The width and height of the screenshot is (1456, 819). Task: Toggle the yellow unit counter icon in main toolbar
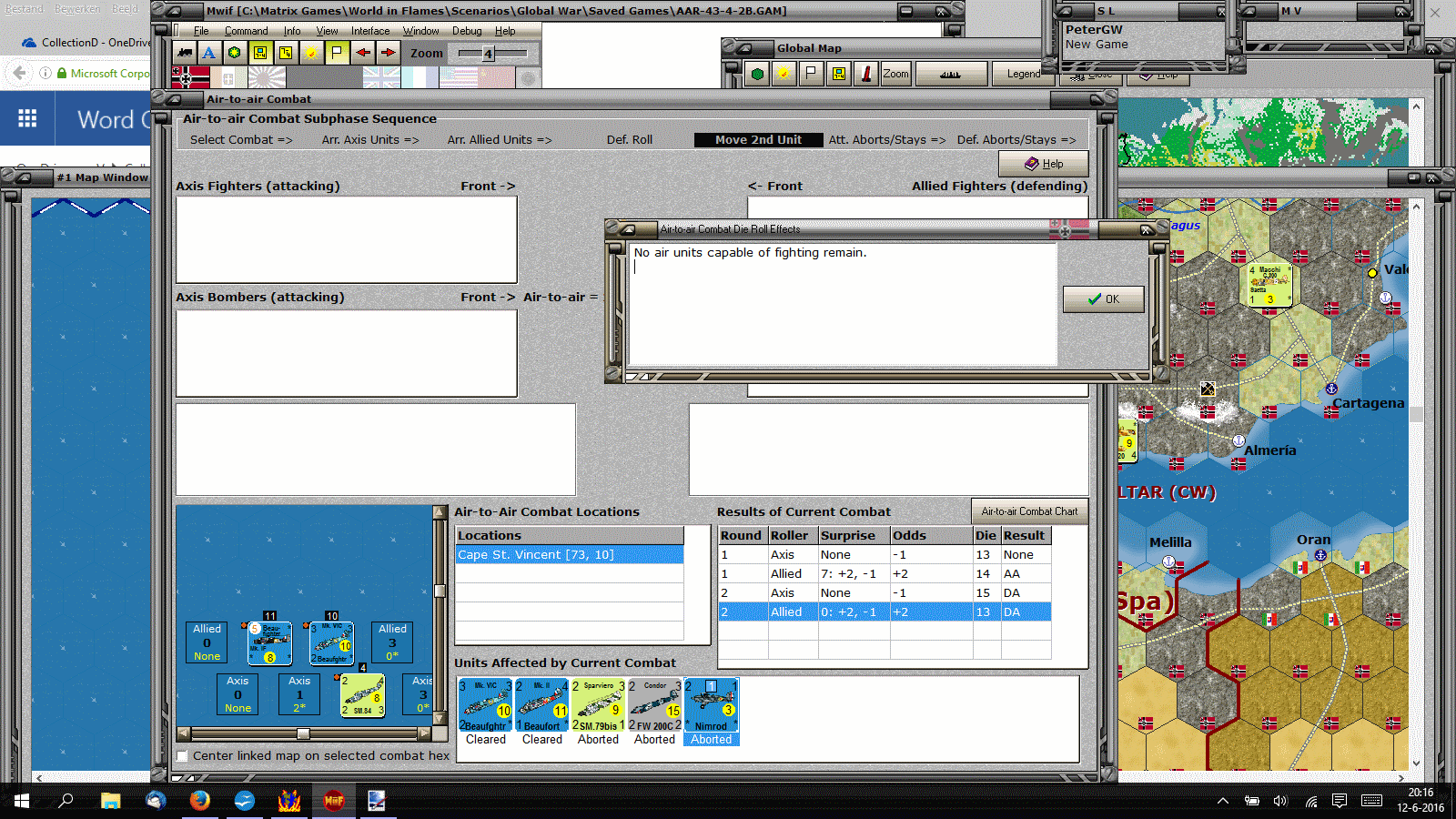[x=260, y=53]
